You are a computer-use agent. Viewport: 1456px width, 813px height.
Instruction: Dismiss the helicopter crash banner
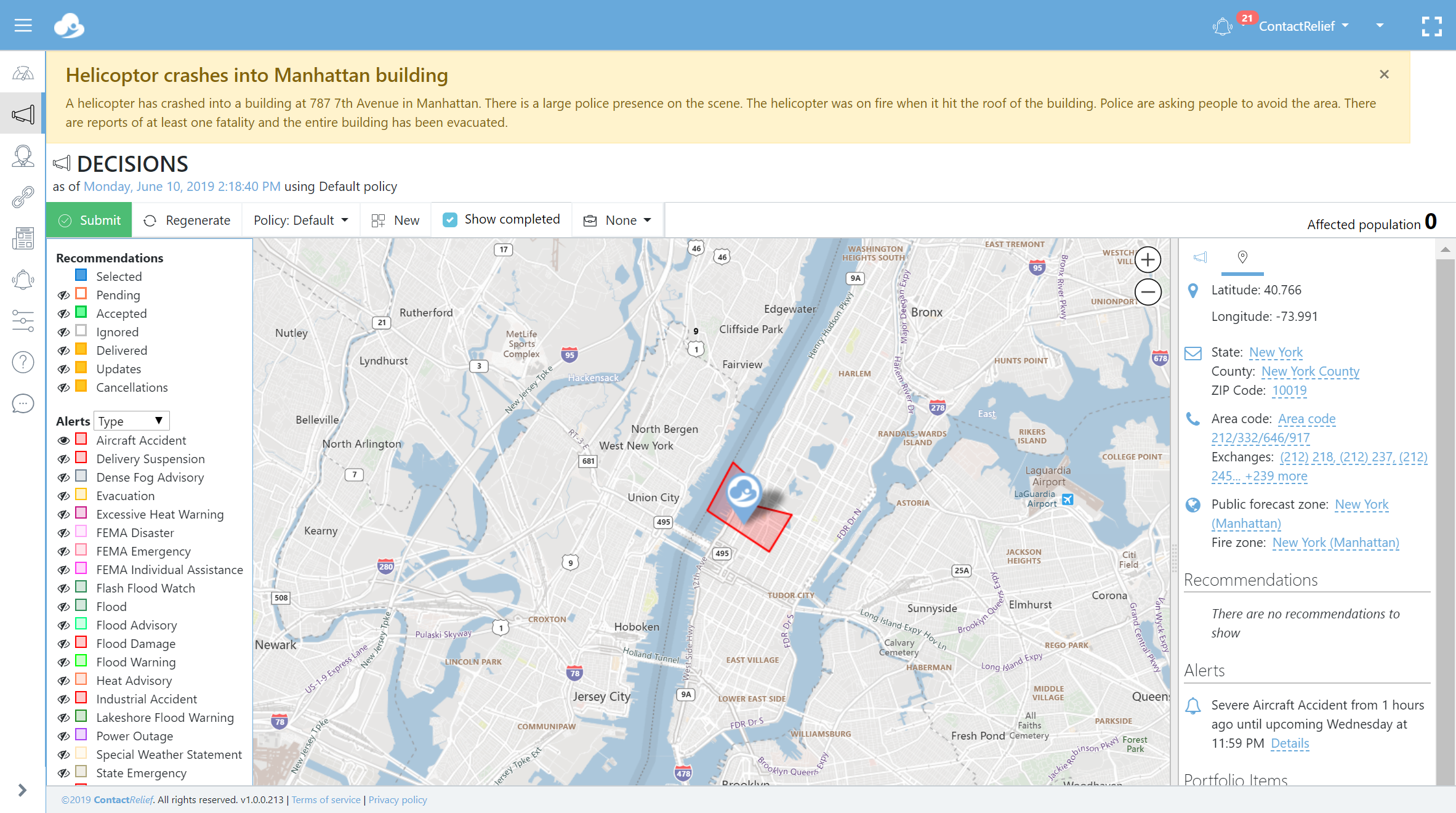(x=1384, y=75)
